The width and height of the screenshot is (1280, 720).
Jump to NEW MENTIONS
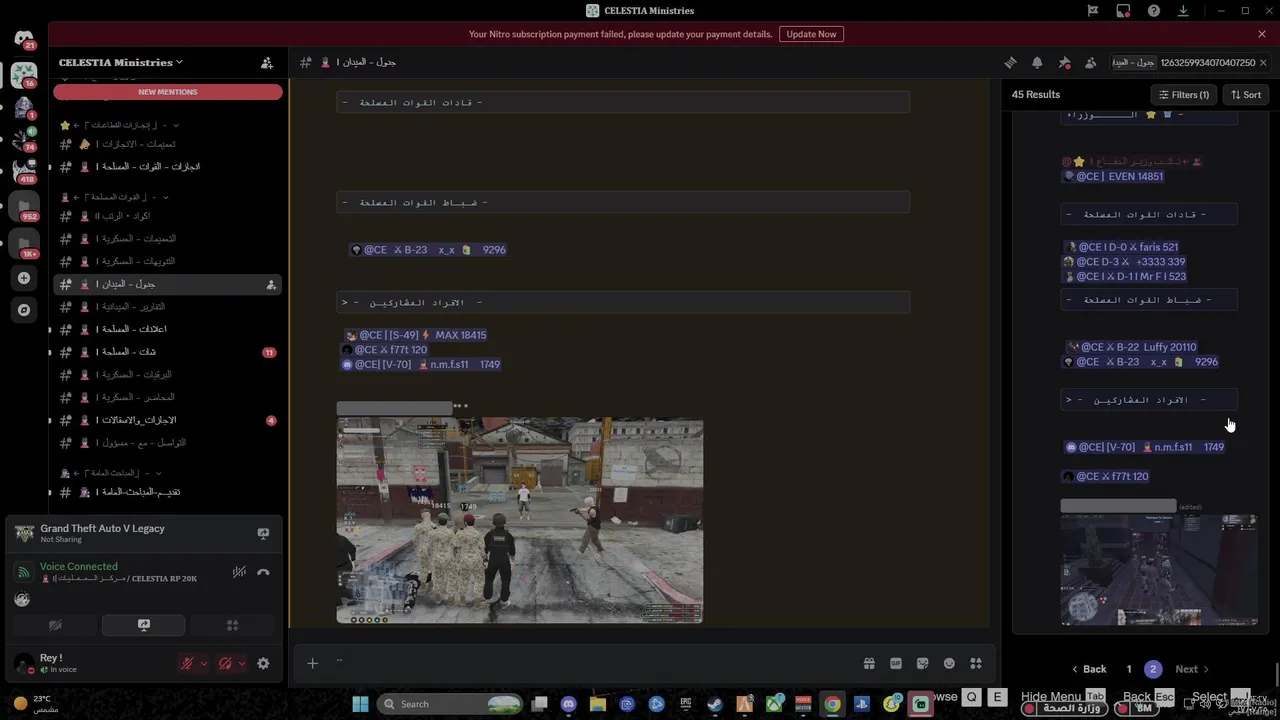click(x=168, y=92)
